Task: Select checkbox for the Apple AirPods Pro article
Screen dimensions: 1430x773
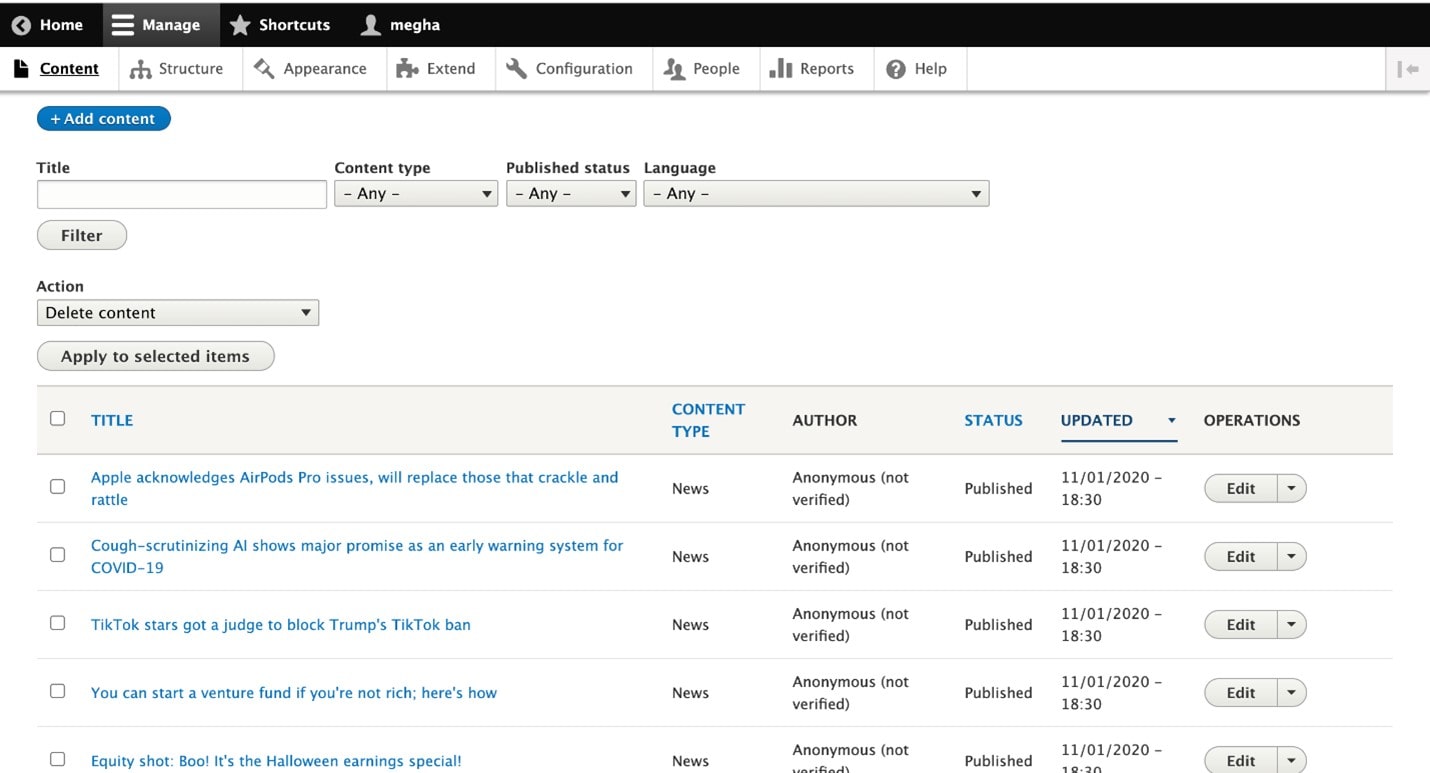Action: coord(58,487)
